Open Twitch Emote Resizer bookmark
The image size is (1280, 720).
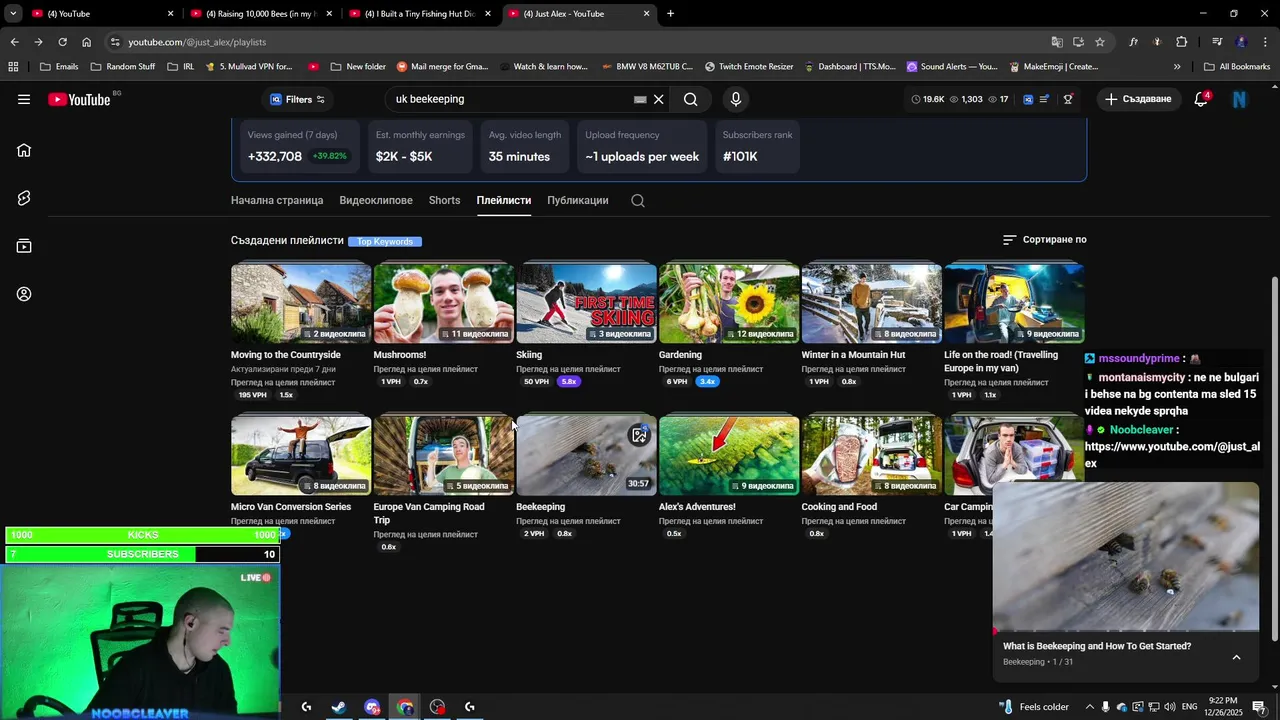(749, 67)
